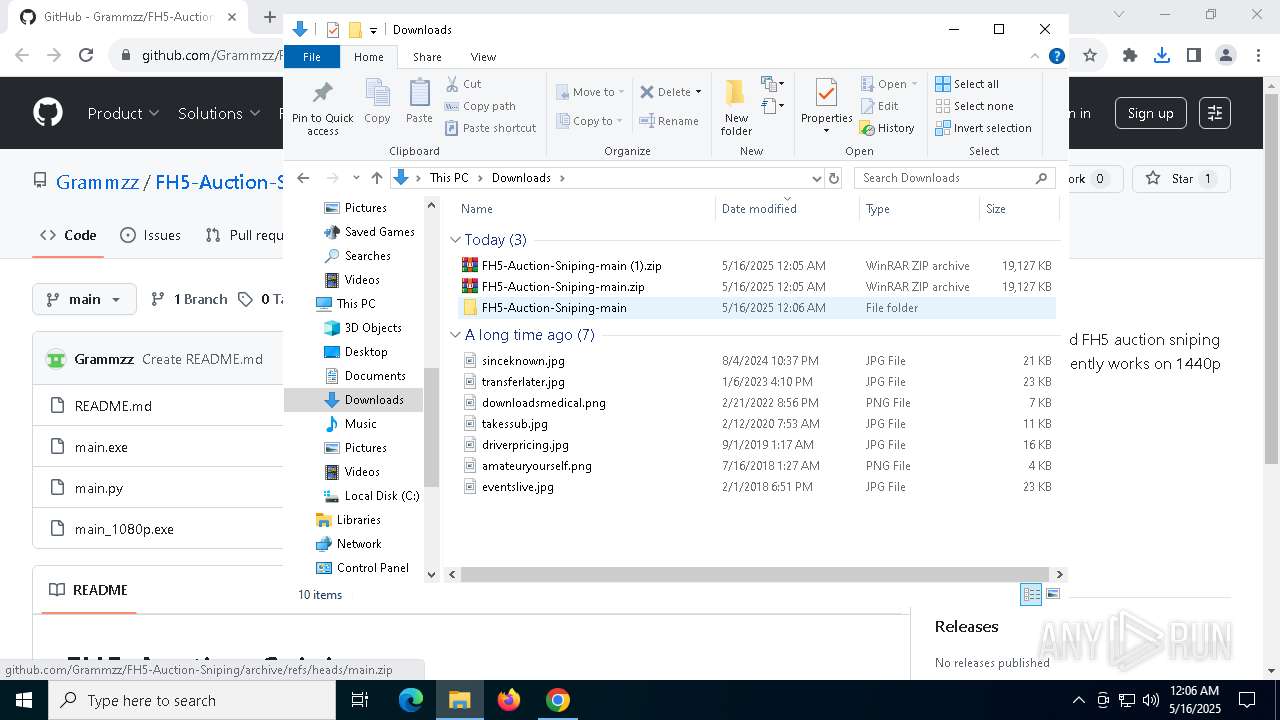Sort files by Date modified column
The height and width of the screenshot is (720, 1280).
click(787, 209)
